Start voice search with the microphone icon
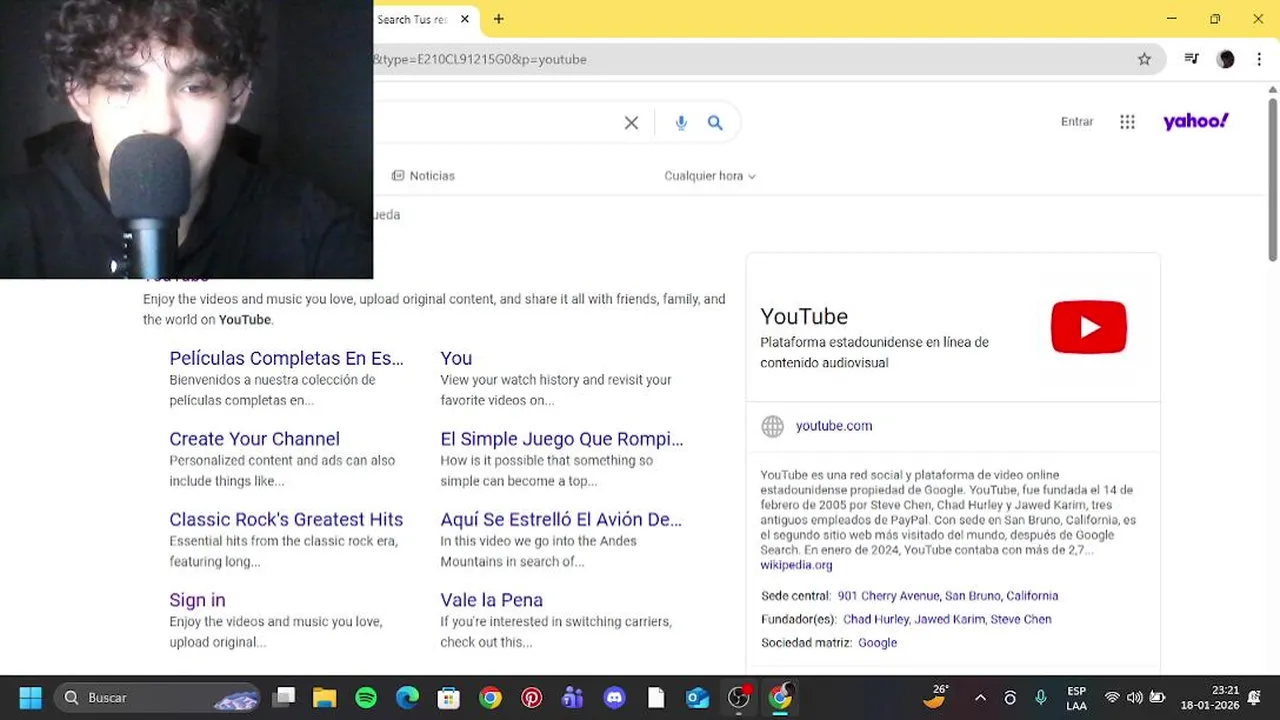 [681, 123]
